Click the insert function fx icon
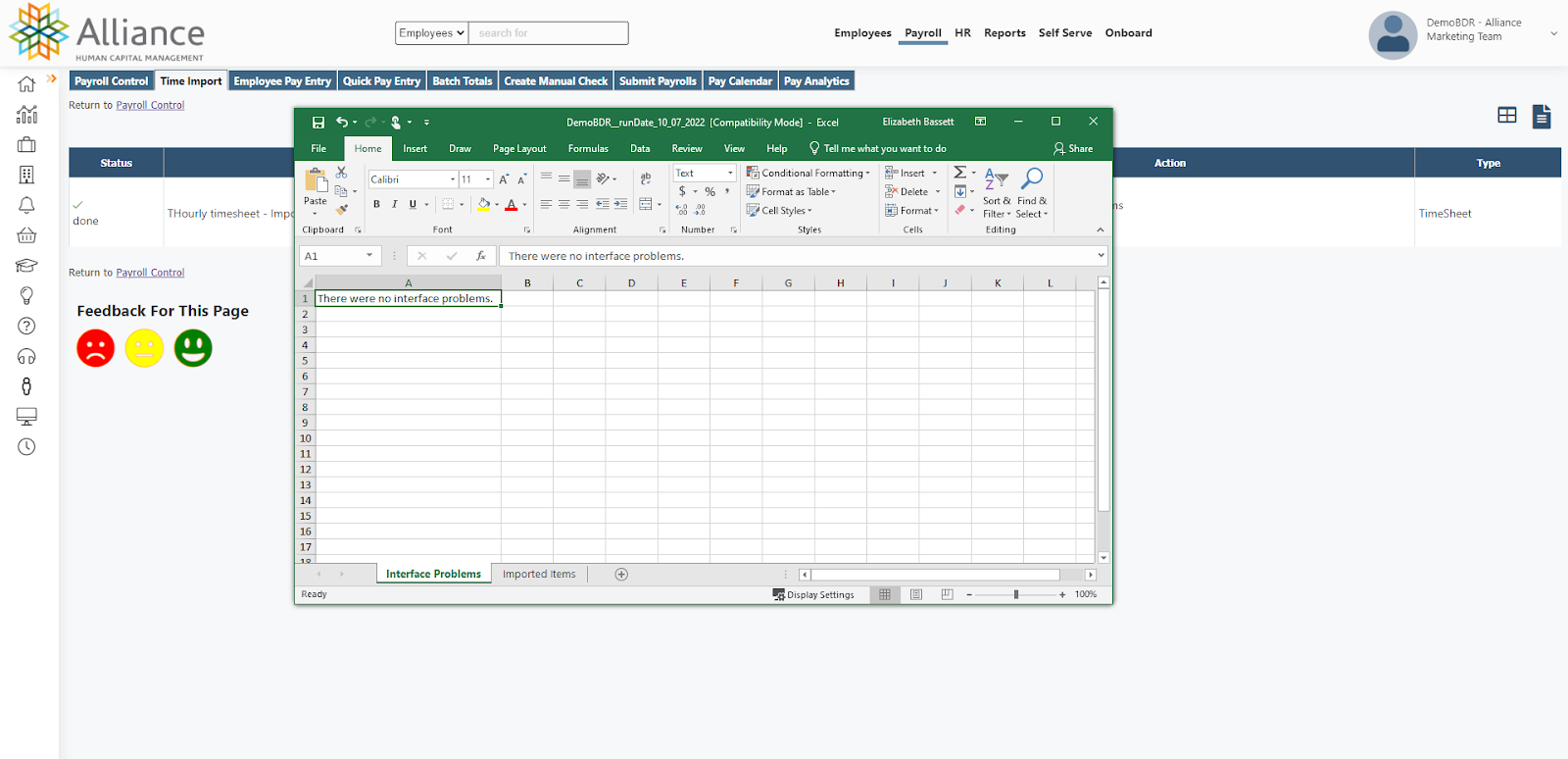 click(480, 255)
